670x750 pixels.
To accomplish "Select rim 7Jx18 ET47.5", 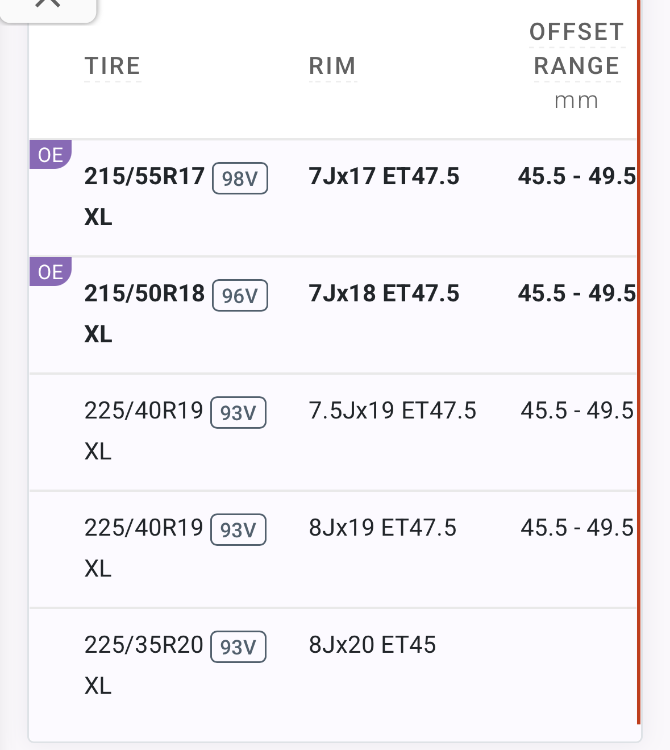I will [x=384, y=293].
